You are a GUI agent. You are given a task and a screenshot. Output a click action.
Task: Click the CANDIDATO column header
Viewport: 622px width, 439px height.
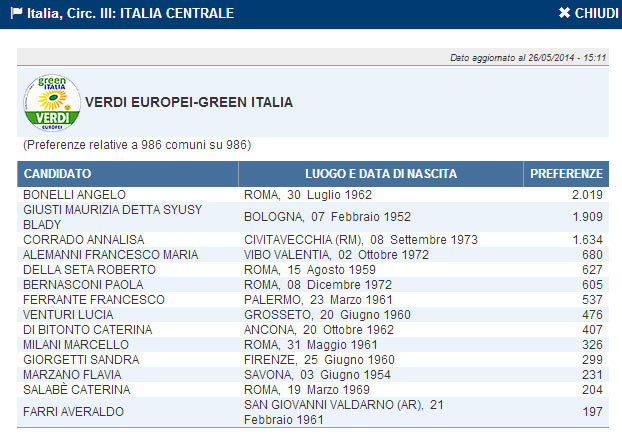pyautogui.click(x=58, y=174)
